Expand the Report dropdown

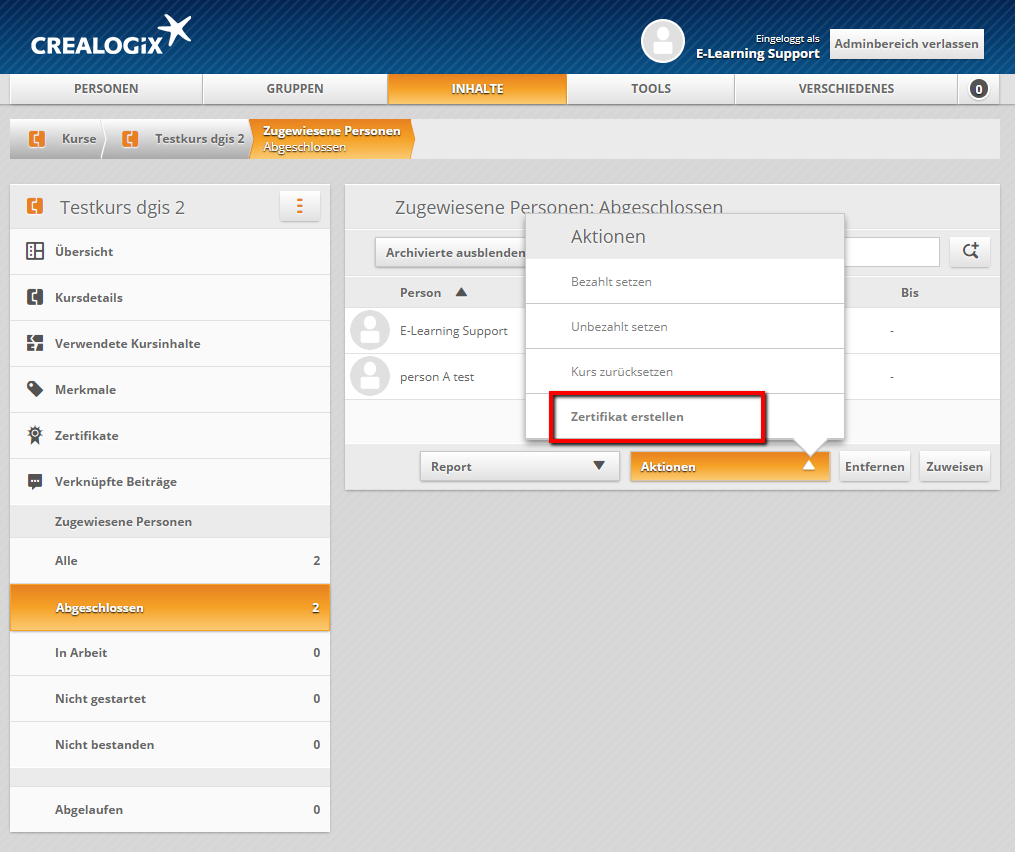(x=519, y=466)
